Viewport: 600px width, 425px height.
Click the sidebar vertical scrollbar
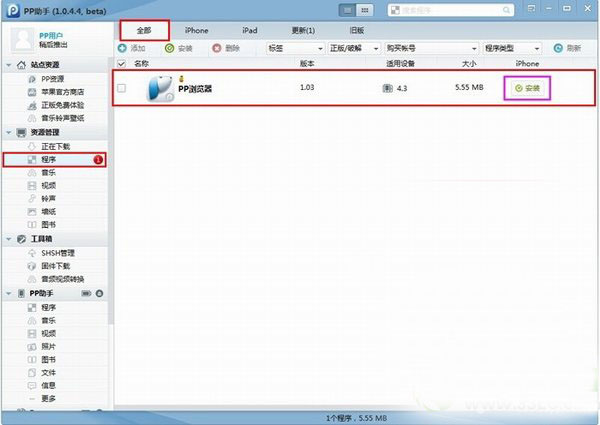(111, 191)
